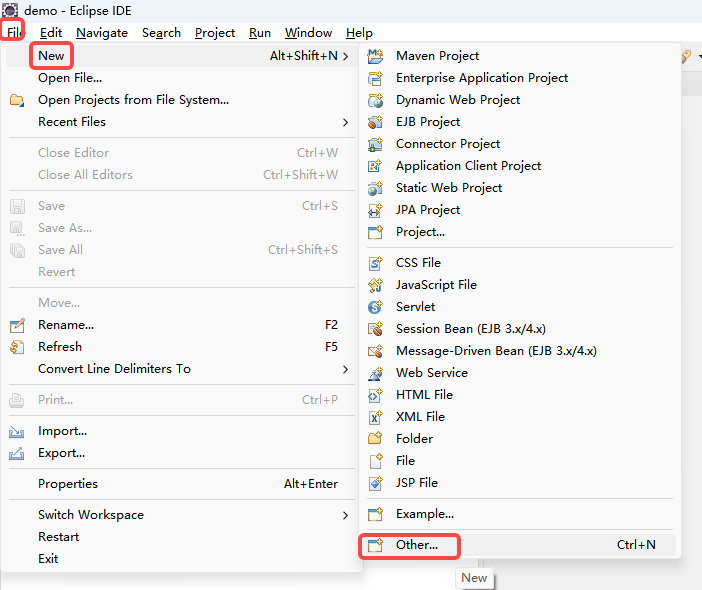Choose Open File... from the File menu

(x=70, y=78)
